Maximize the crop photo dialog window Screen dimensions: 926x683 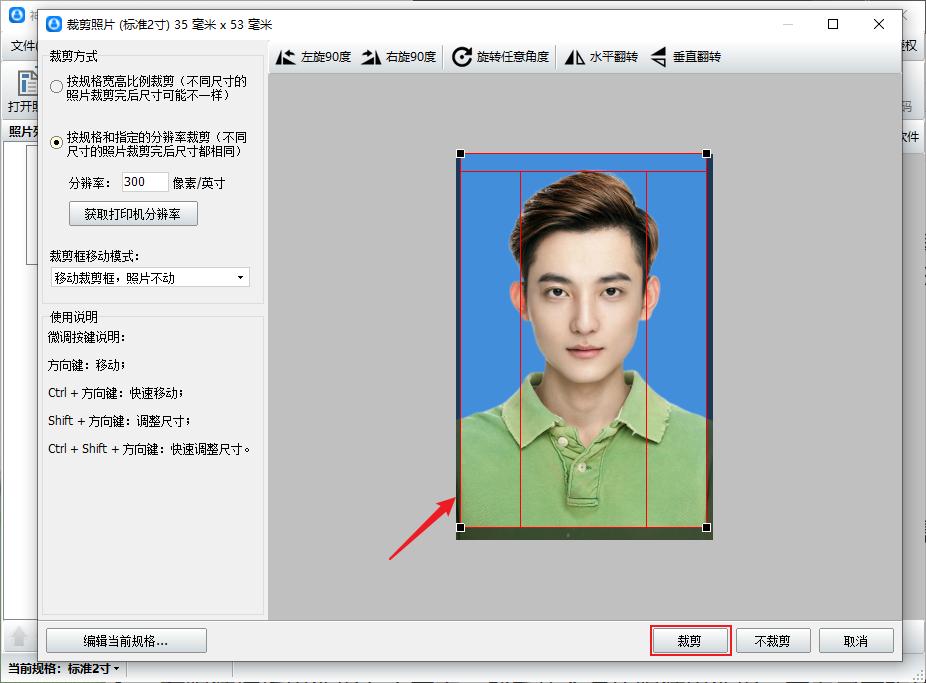pyautogui.click(x=833, y=24)
